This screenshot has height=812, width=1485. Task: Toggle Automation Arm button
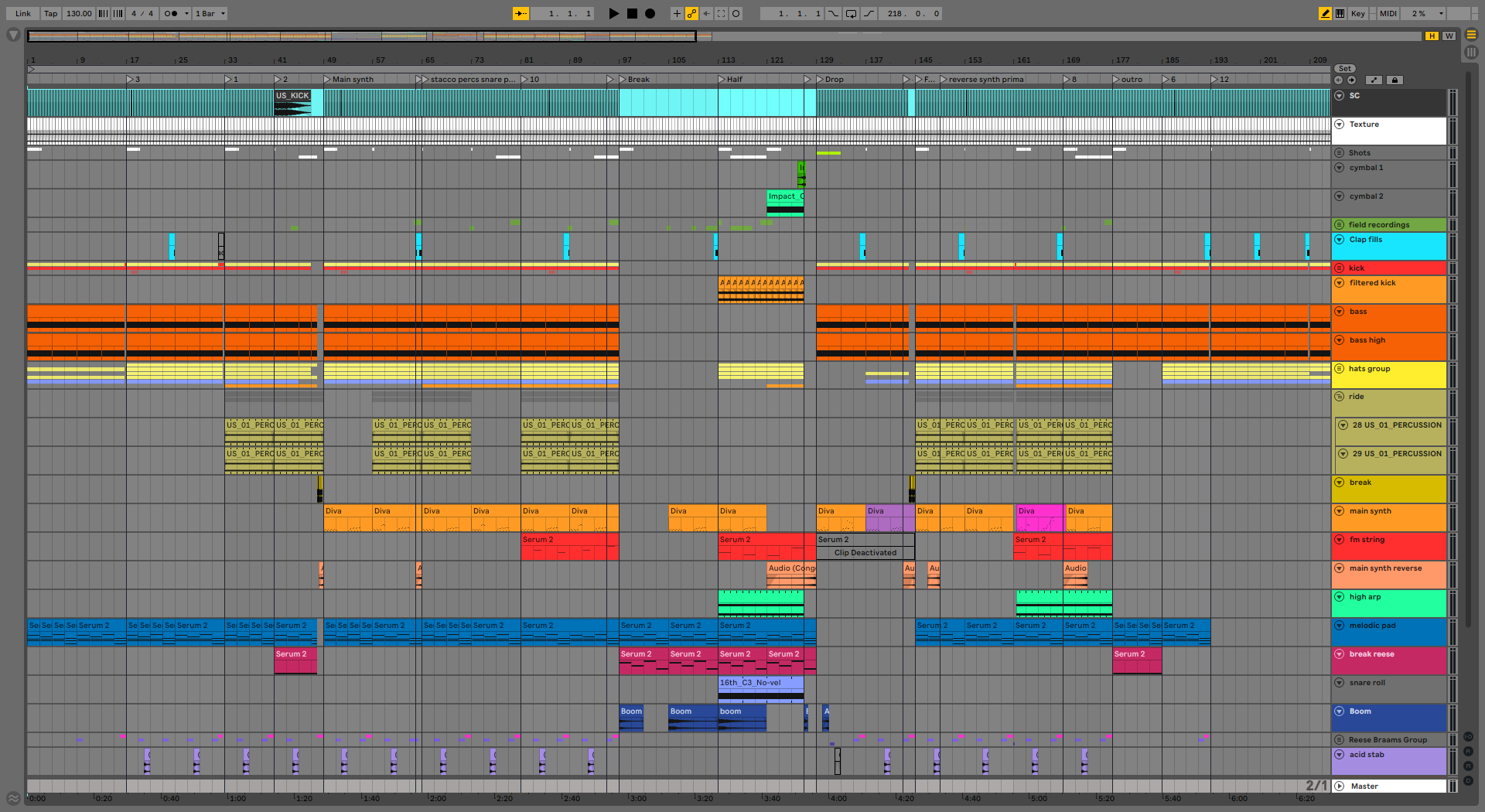(691, 13)
